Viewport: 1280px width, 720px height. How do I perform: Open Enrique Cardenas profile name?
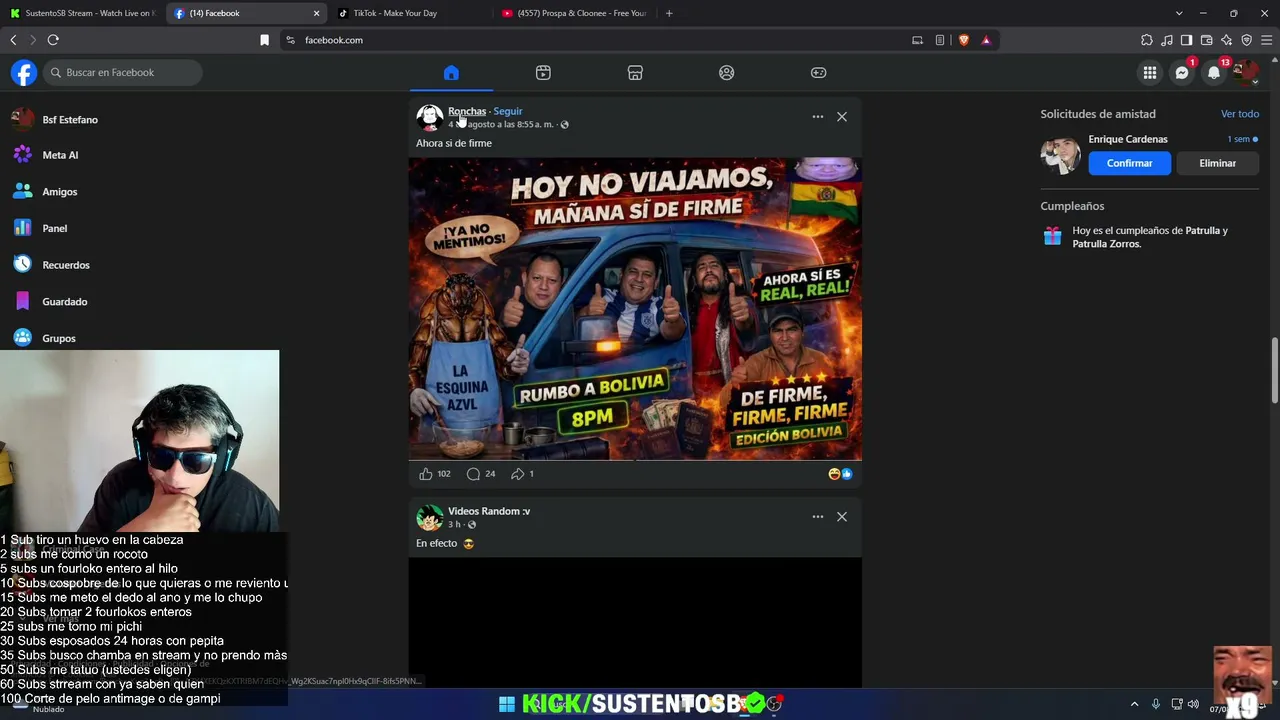pos(1128,139)
